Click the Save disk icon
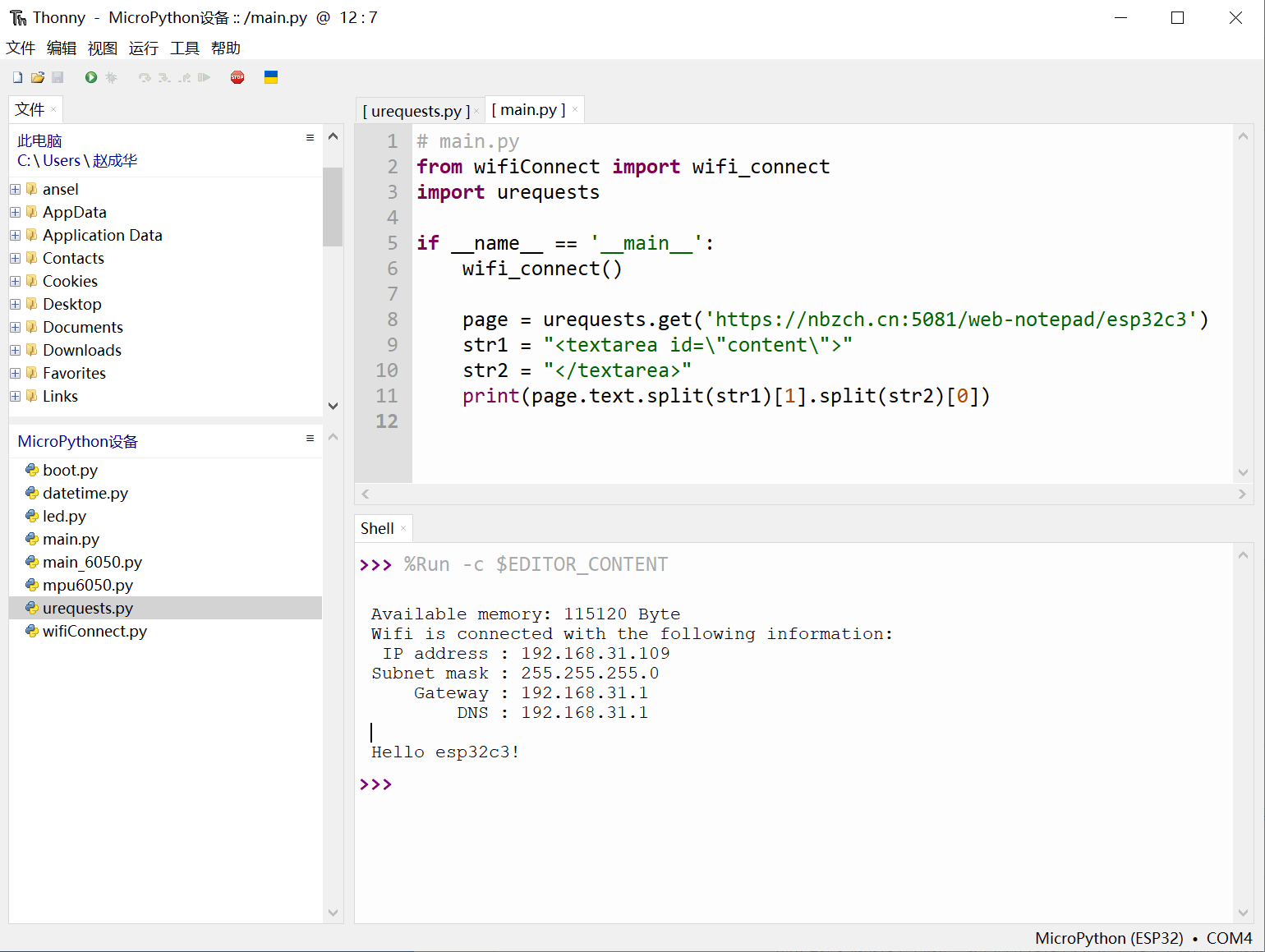Image resolution: width=1265 pixels, height=952 pixels. (x=57, y=77)
